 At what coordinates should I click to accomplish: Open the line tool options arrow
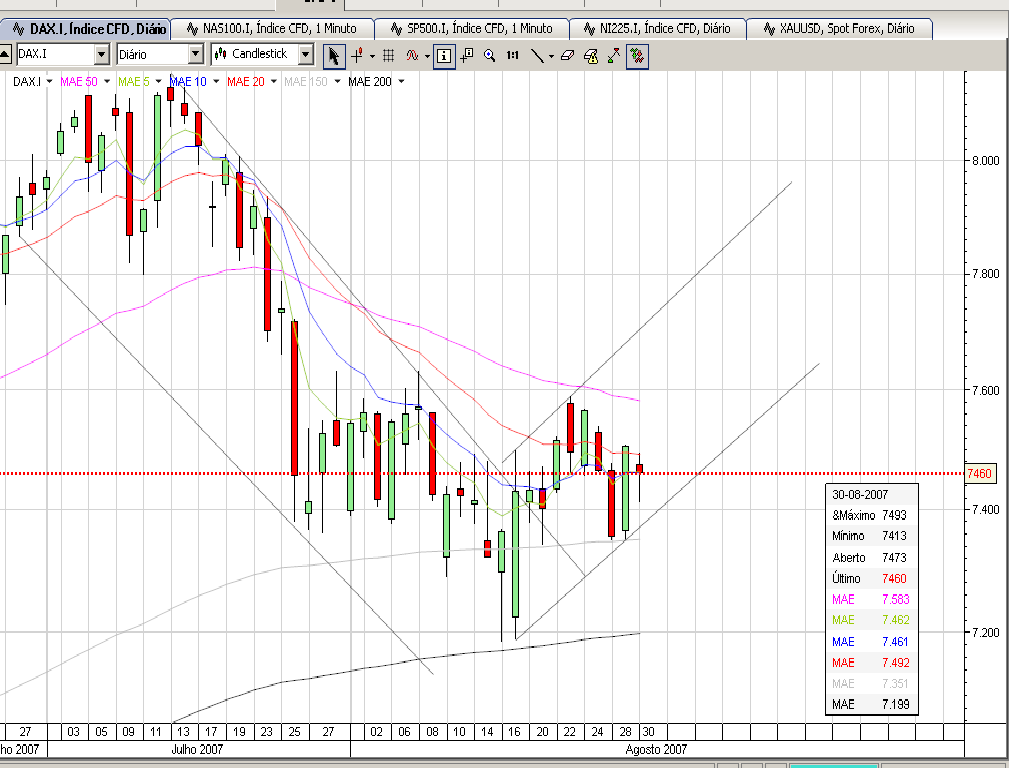click(552, 56)
